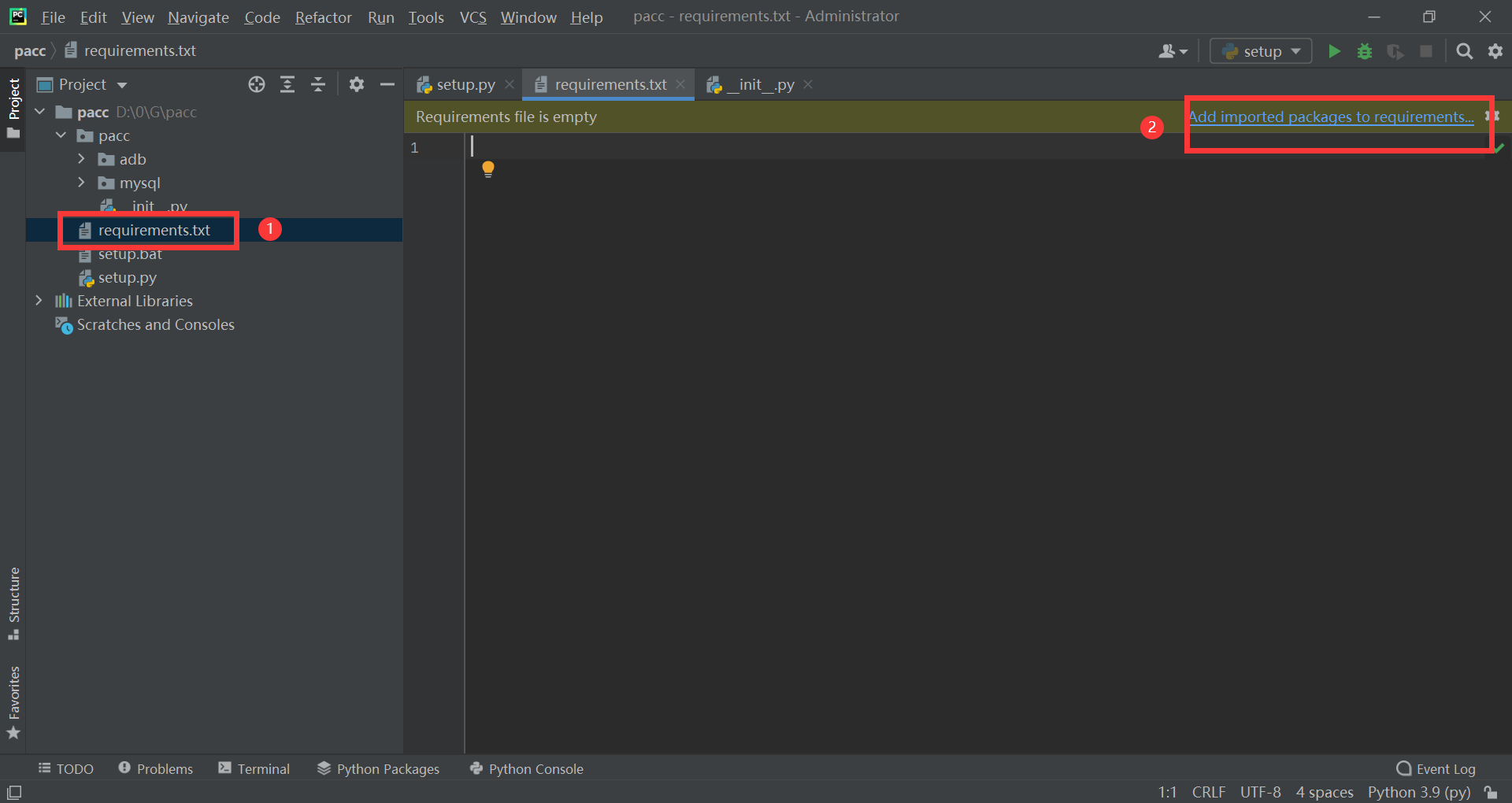Toggle tool window bars icon bottom-left

pos(14,792)
